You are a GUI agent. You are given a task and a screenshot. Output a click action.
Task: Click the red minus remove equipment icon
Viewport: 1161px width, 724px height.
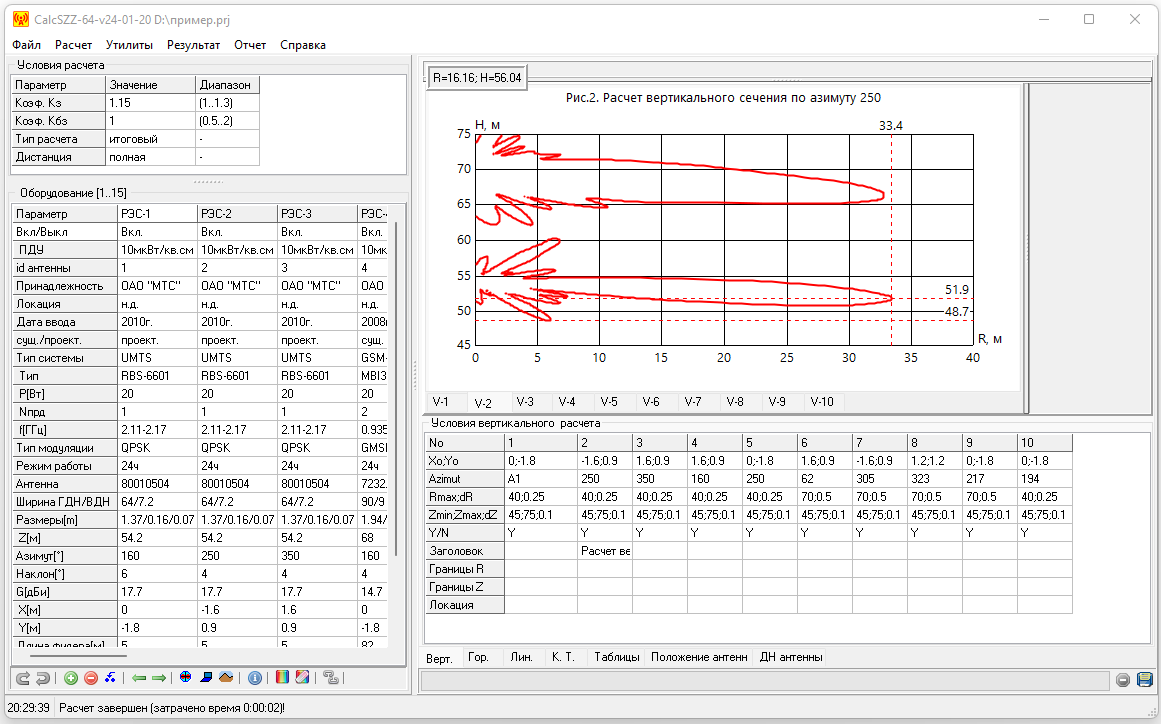coord(91,678)
